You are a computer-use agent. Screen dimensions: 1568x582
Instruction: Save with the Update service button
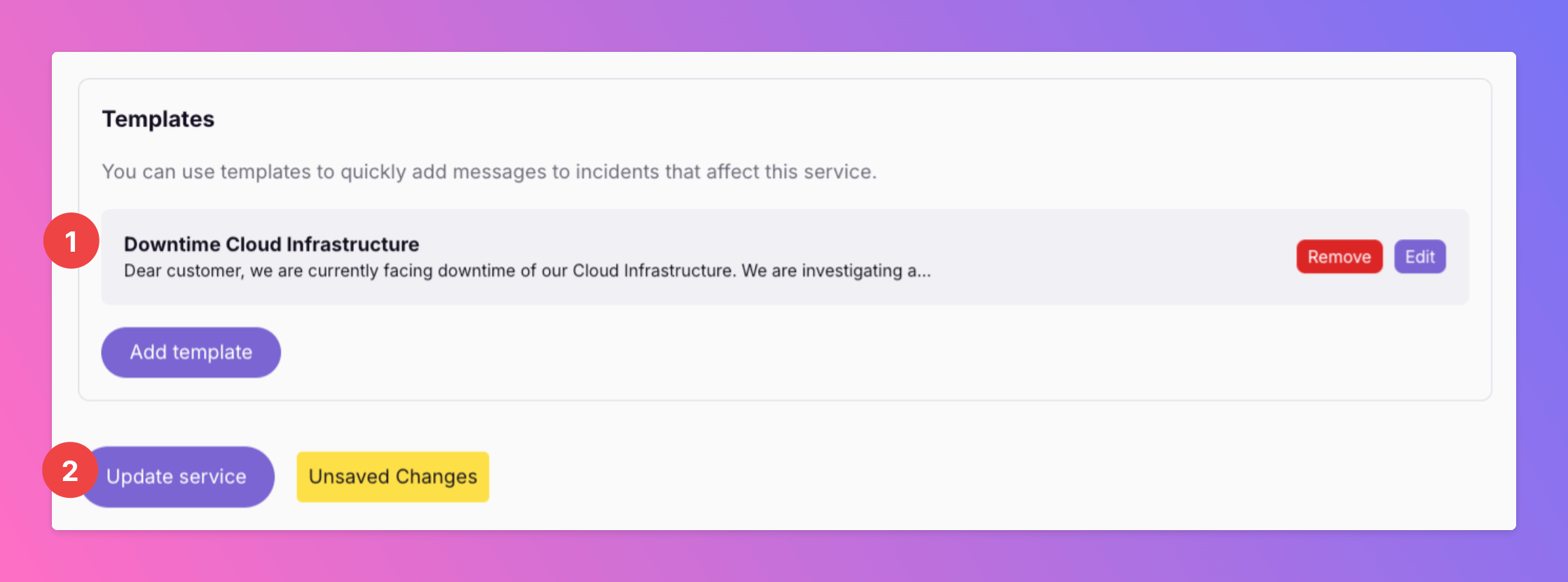[x=177, y=477]
